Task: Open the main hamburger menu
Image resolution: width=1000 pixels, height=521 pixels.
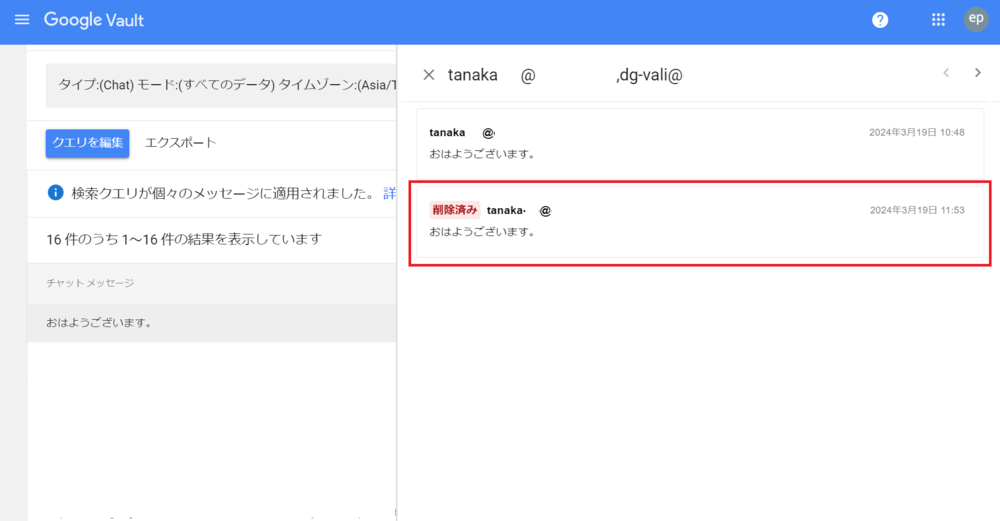Action: [x=22, y=20]
